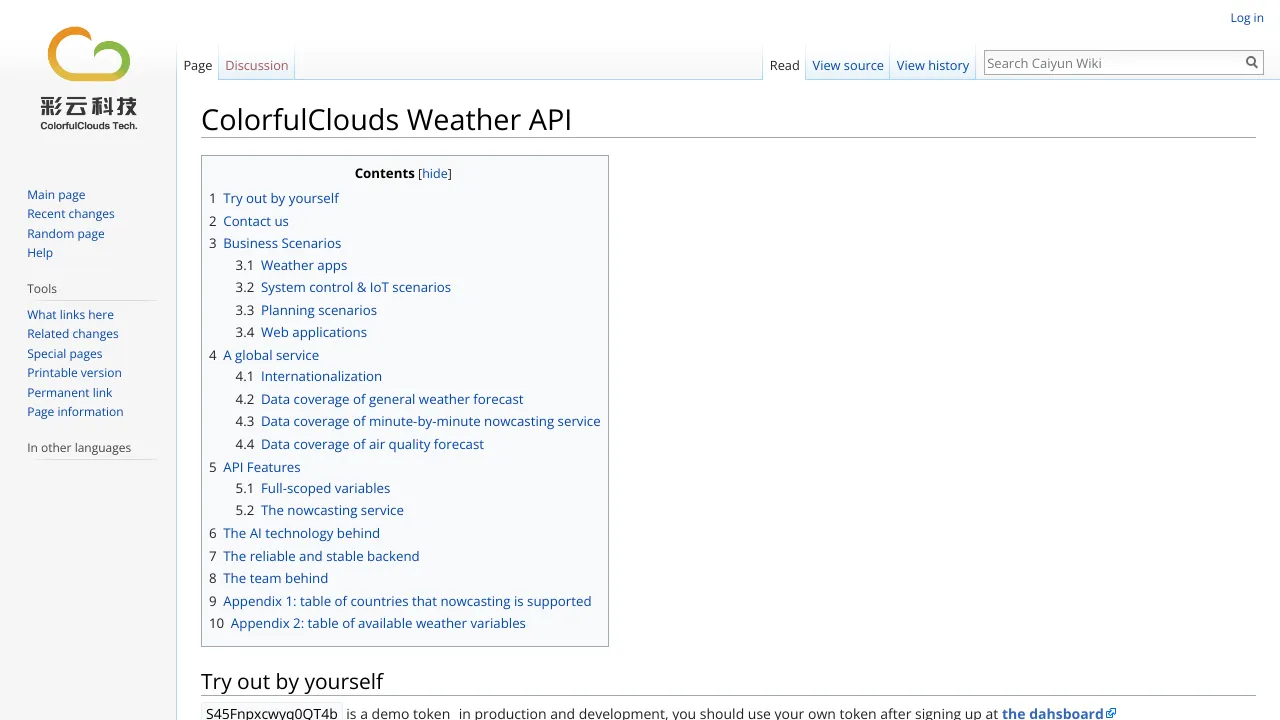Image resolution: width=1280 pixels, height=720 pixels.
Task: Jump to API Features section
Action: pyautogui.click(x=255, y=467)
